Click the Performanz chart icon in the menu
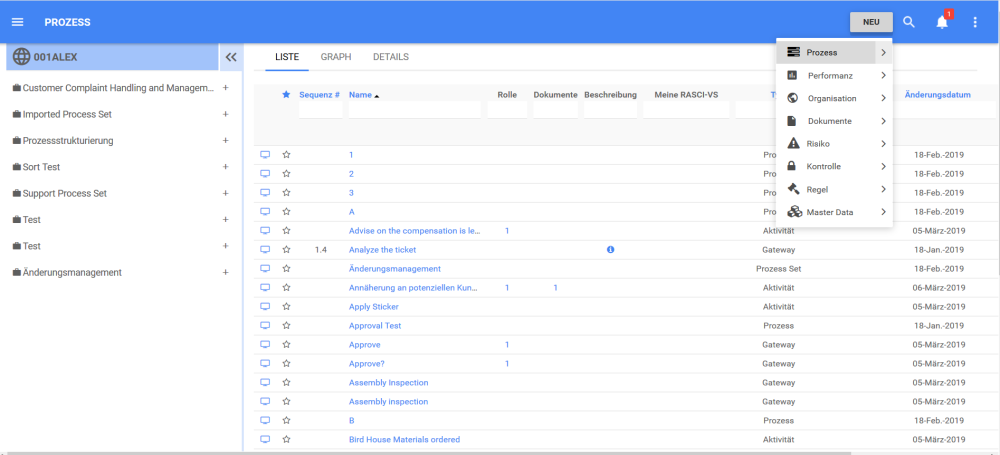This screenshot has height=455, width=1000. [x=792, y=75]
